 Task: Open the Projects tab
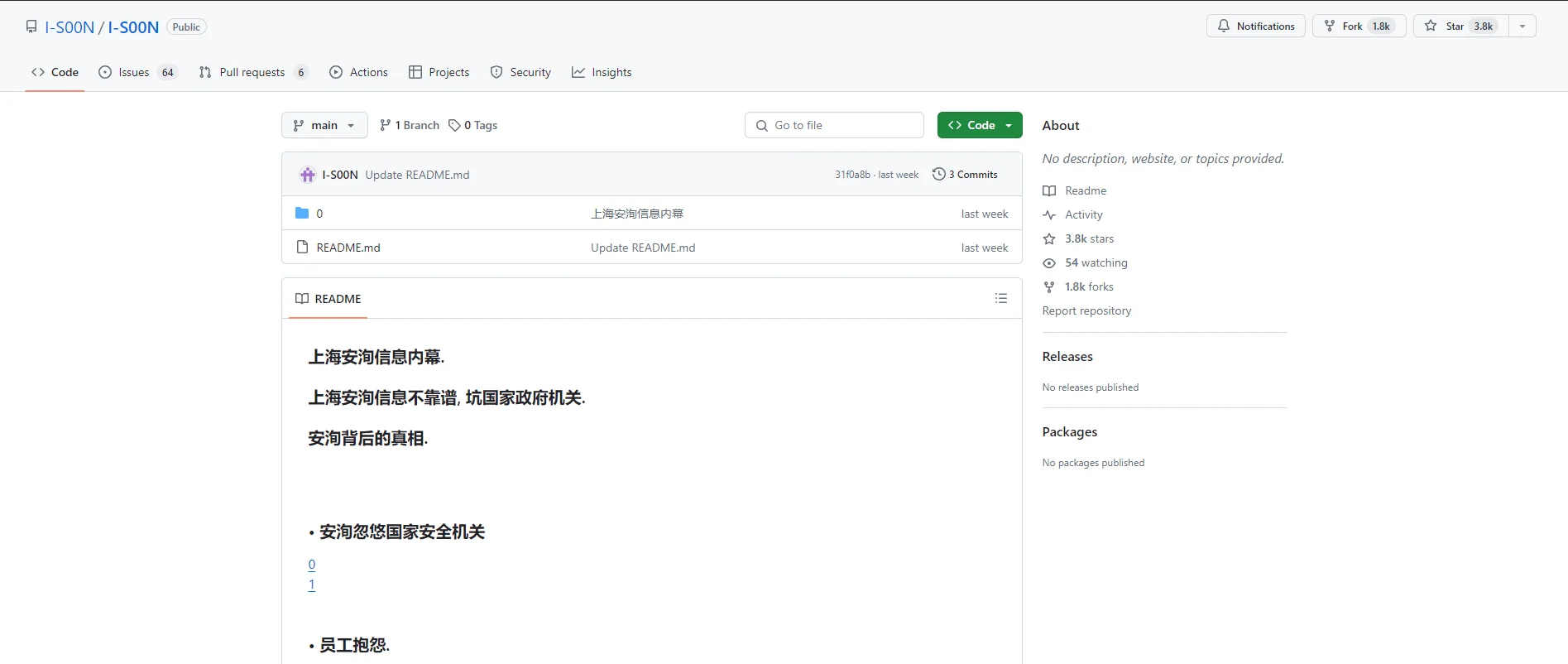point(439,72)
